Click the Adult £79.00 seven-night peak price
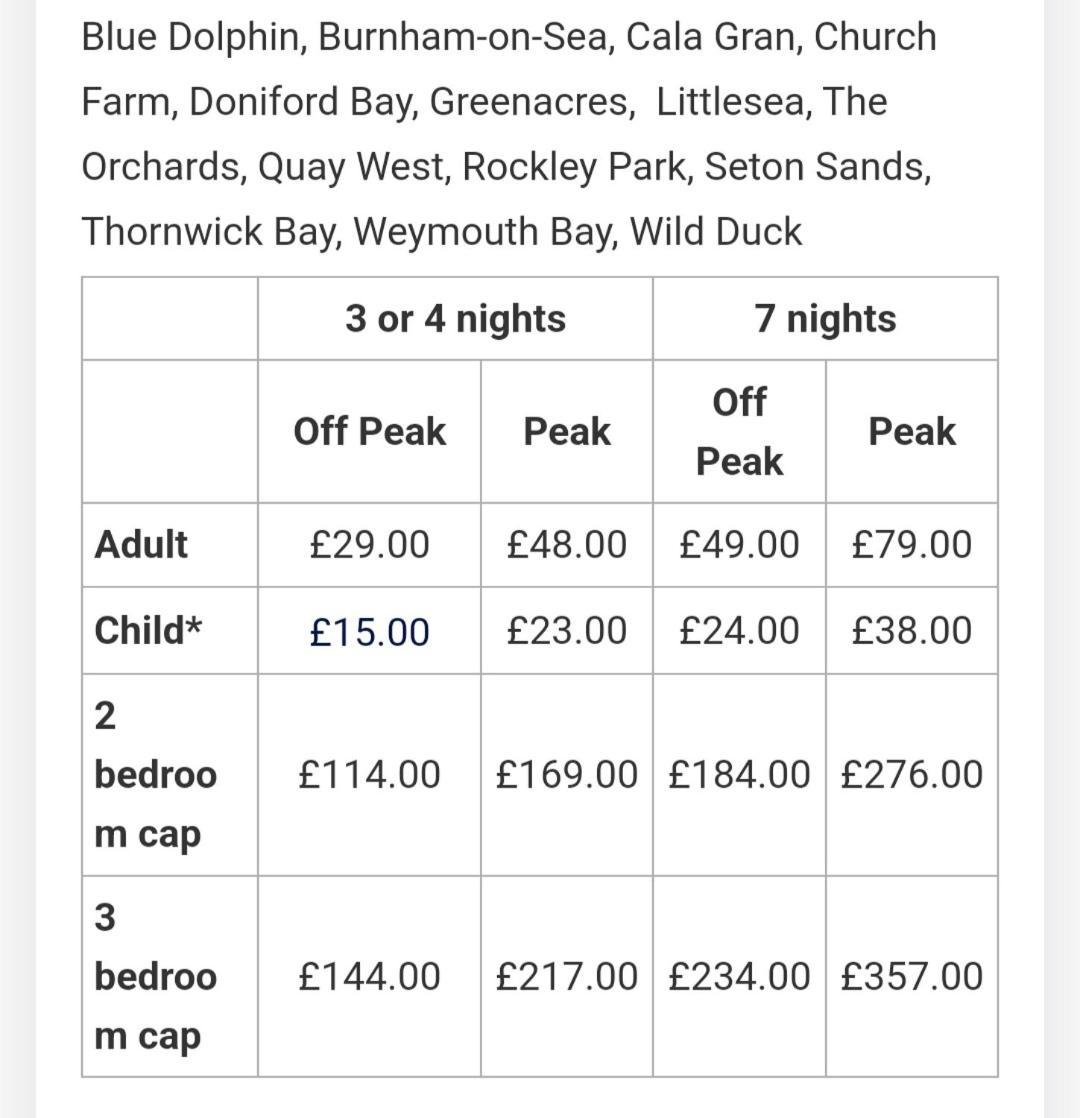 (912, 545)
